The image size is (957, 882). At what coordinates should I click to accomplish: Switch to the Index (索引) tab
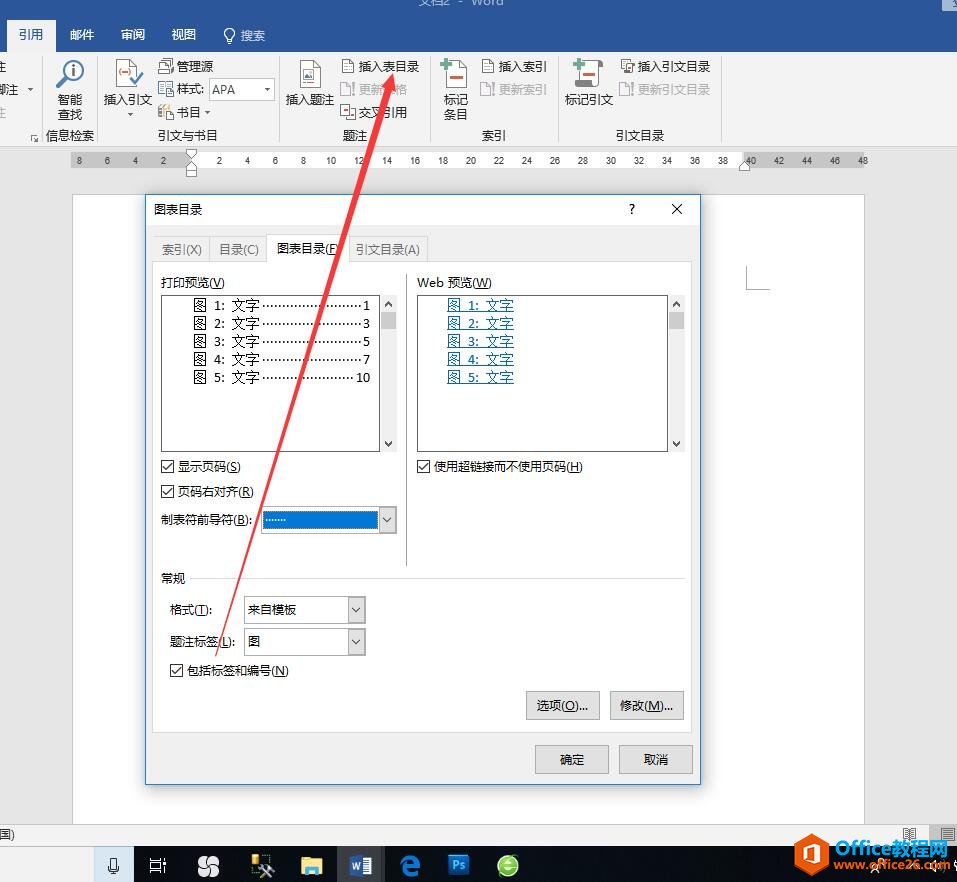(x=182, y=250)
